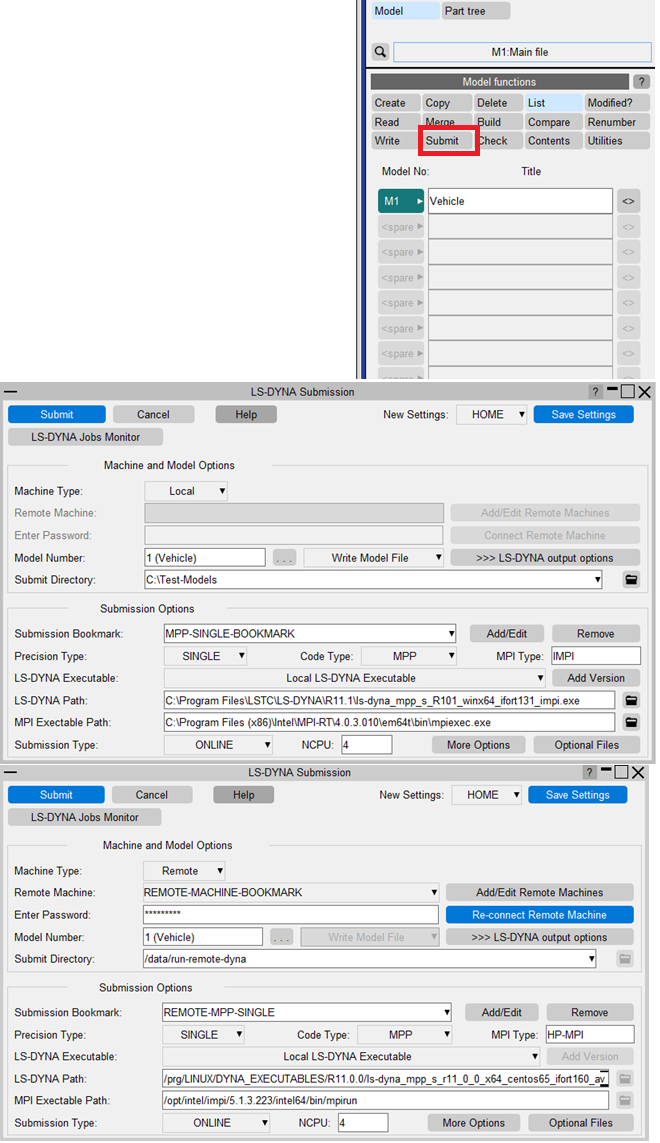
Task: Click the Utilities button in Model functions
Action: (x=610, y=141)
